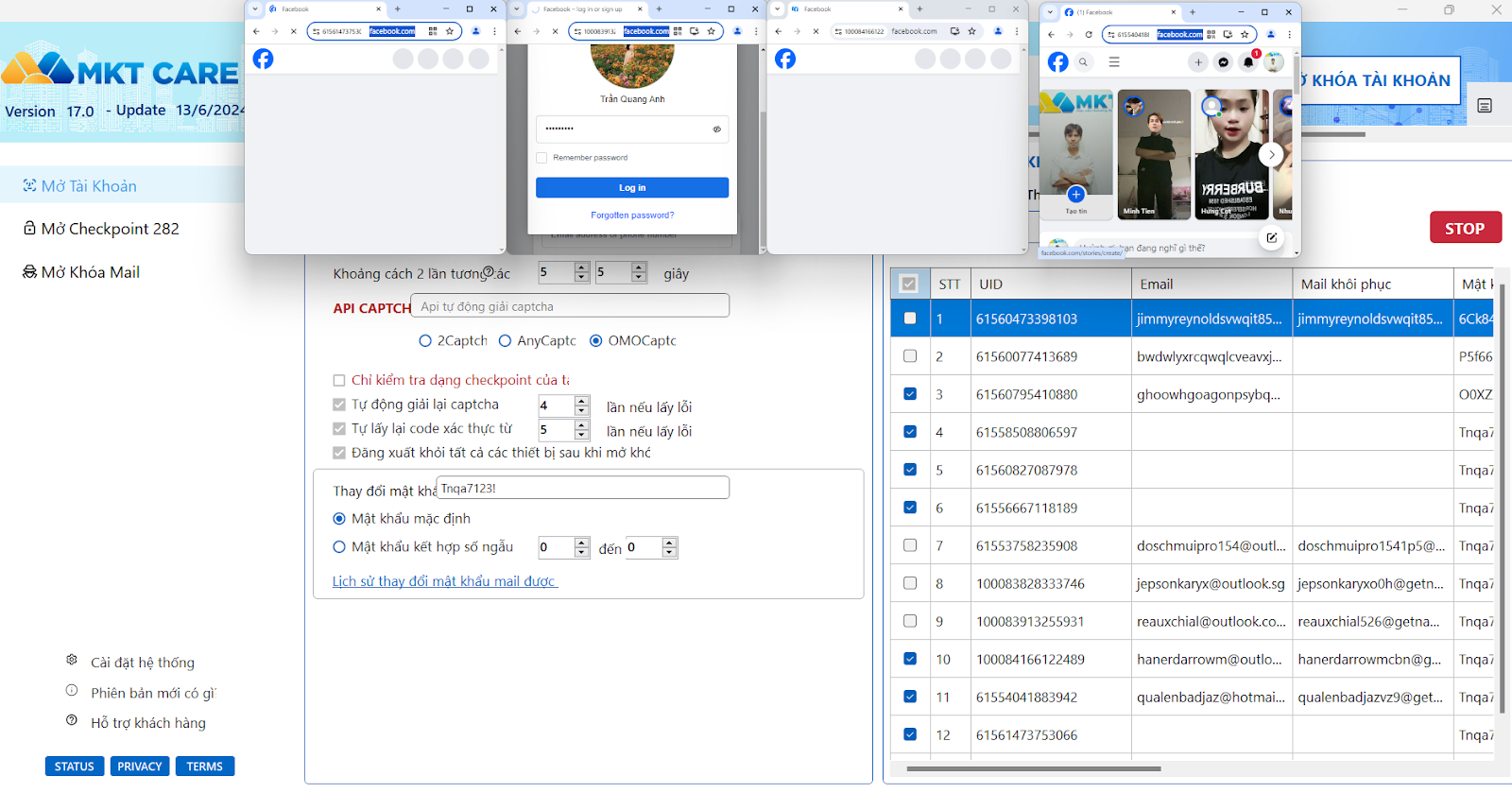The image size is (1512, 793).
Task: Click the floating compose pencil icon
Action: 1272,237
